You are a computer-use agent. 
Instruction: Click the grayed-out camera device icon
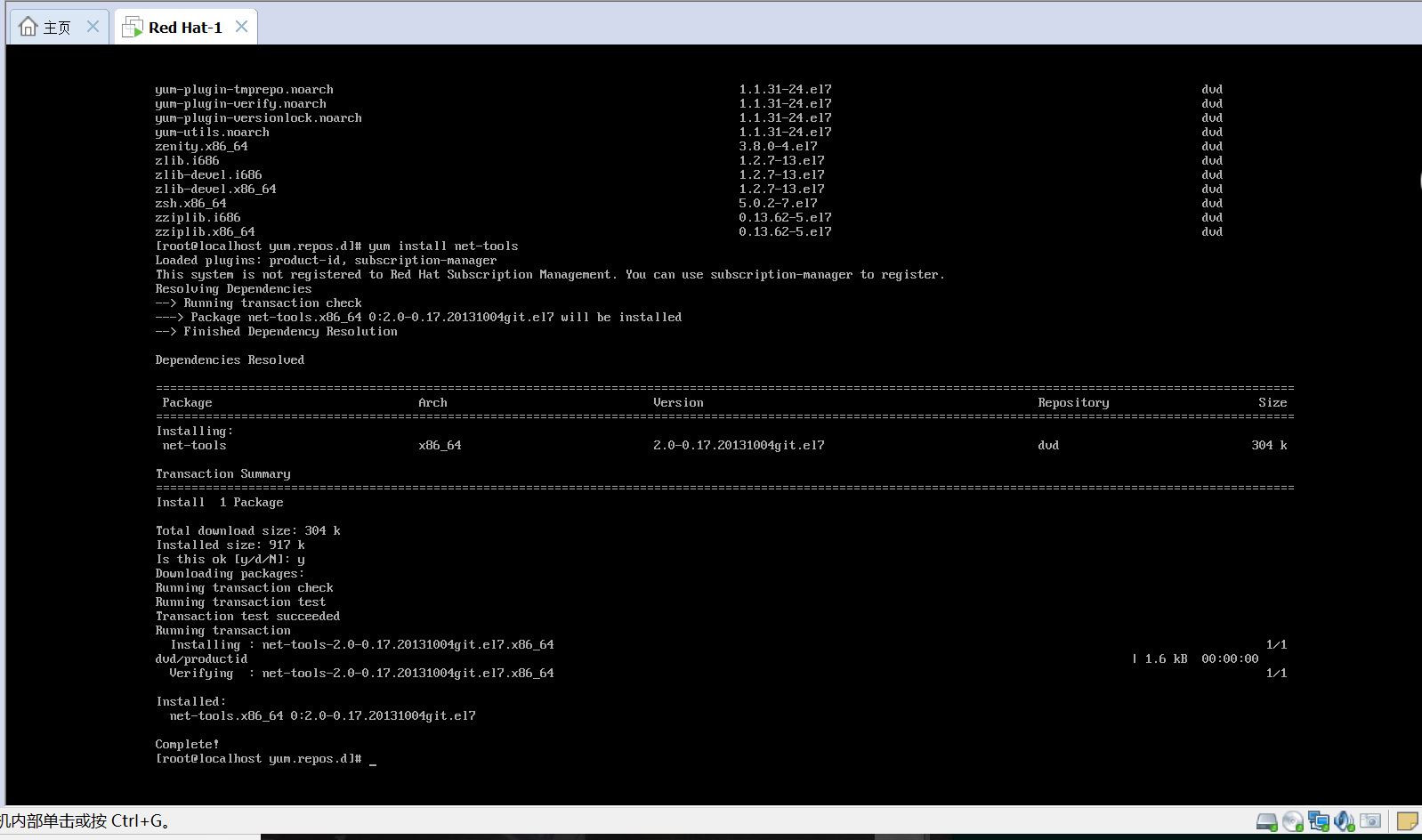pos(1371,821)
